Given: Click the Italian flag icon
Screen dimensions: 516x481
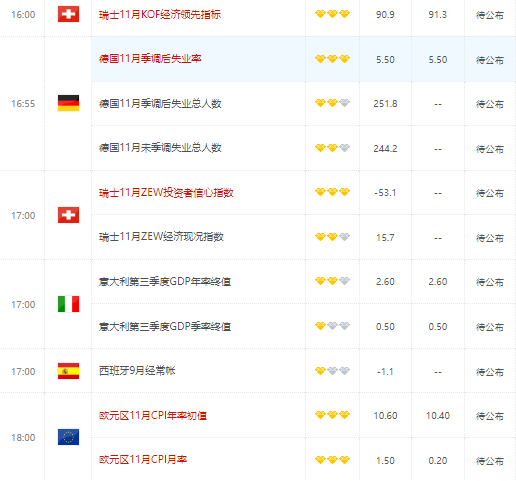Looking at the screenshot, I should pyautogui.click(x=68, y=304).
